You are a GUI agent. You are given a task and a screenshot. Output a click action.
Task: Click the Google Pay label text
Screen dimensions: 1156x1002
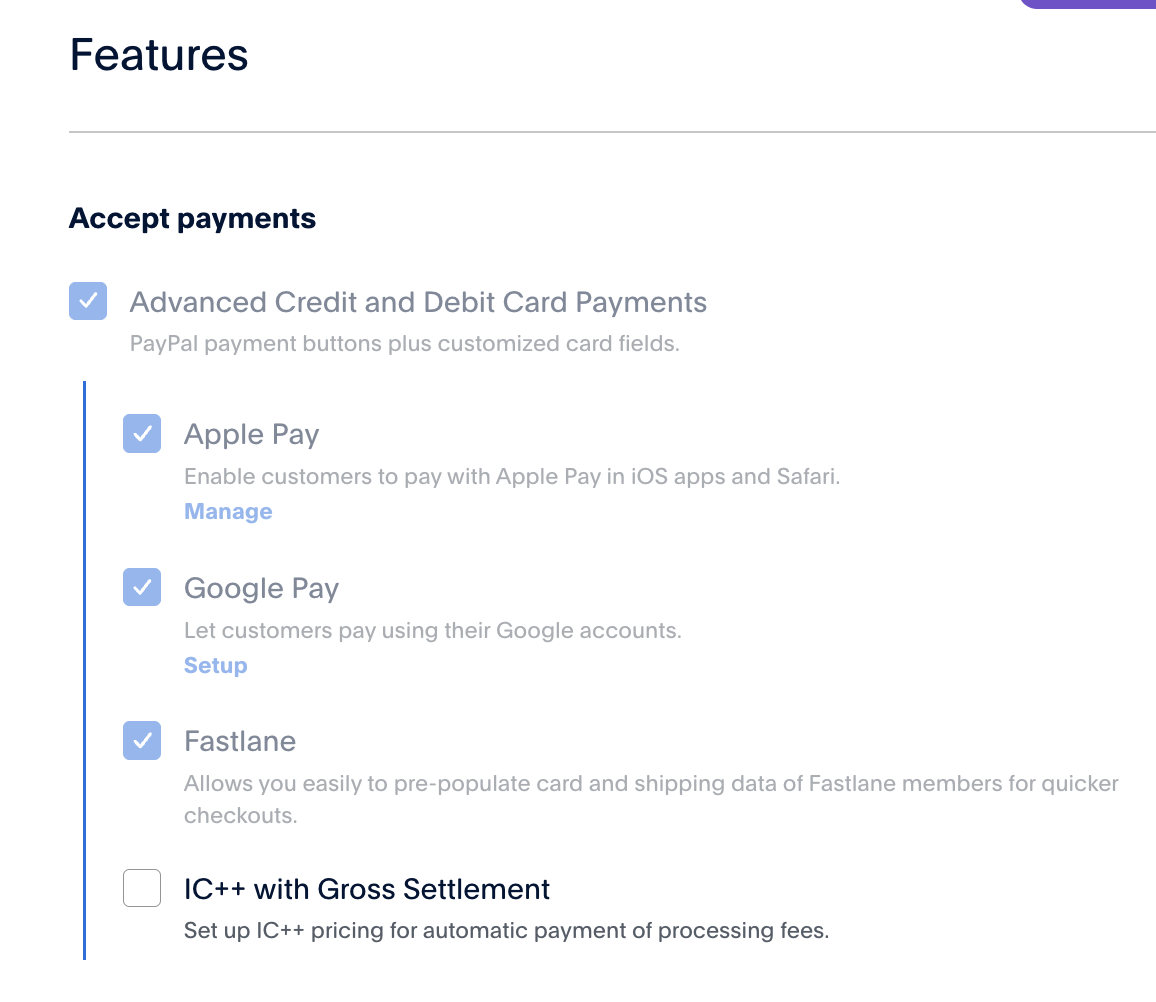click(261, 588)
